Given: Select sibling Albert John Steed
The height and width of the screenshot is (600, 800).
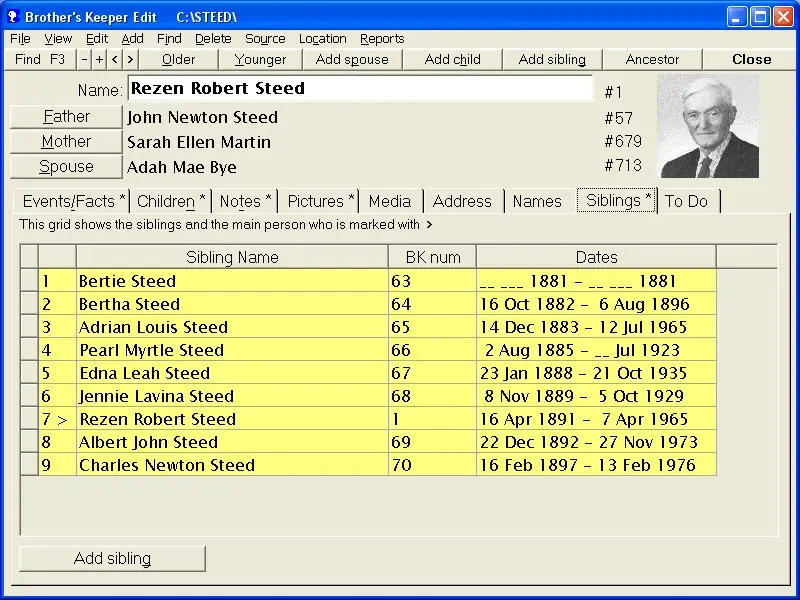Looking at the screenshot, I should (232, 442).
